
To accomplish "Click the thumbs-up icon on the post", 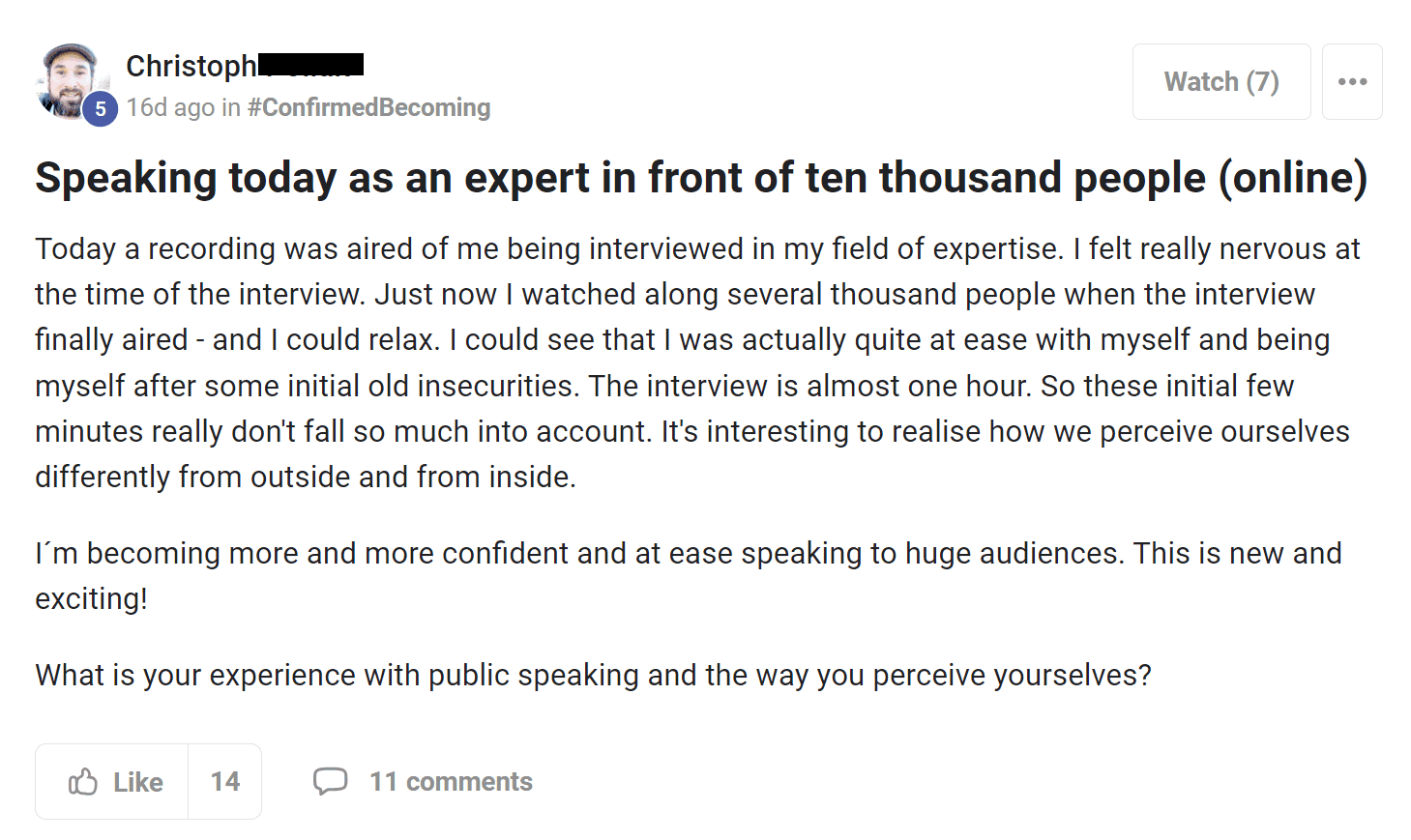I will coord(83,781).
